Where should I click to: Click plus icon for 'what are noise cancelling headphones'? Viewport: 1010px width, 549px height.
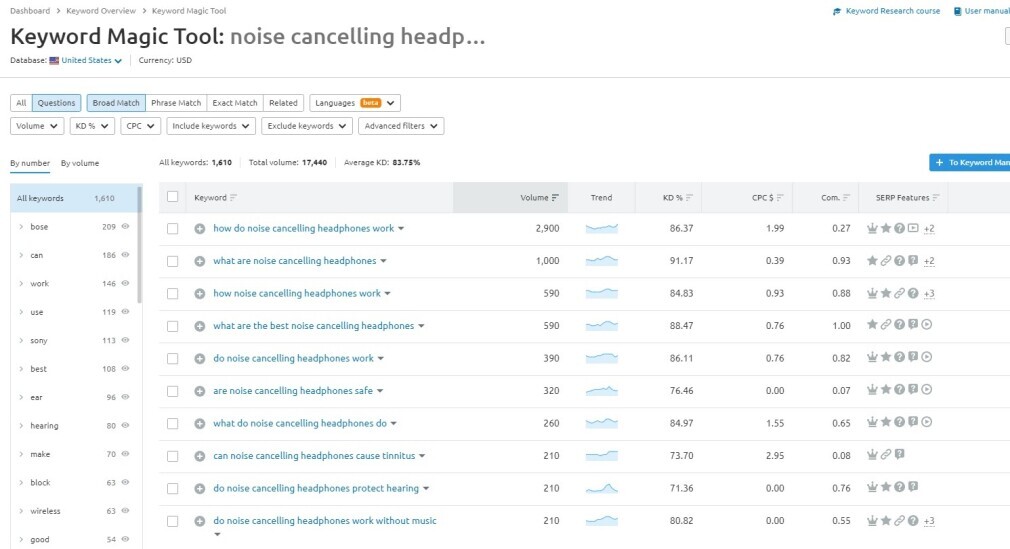click(200, 261)
